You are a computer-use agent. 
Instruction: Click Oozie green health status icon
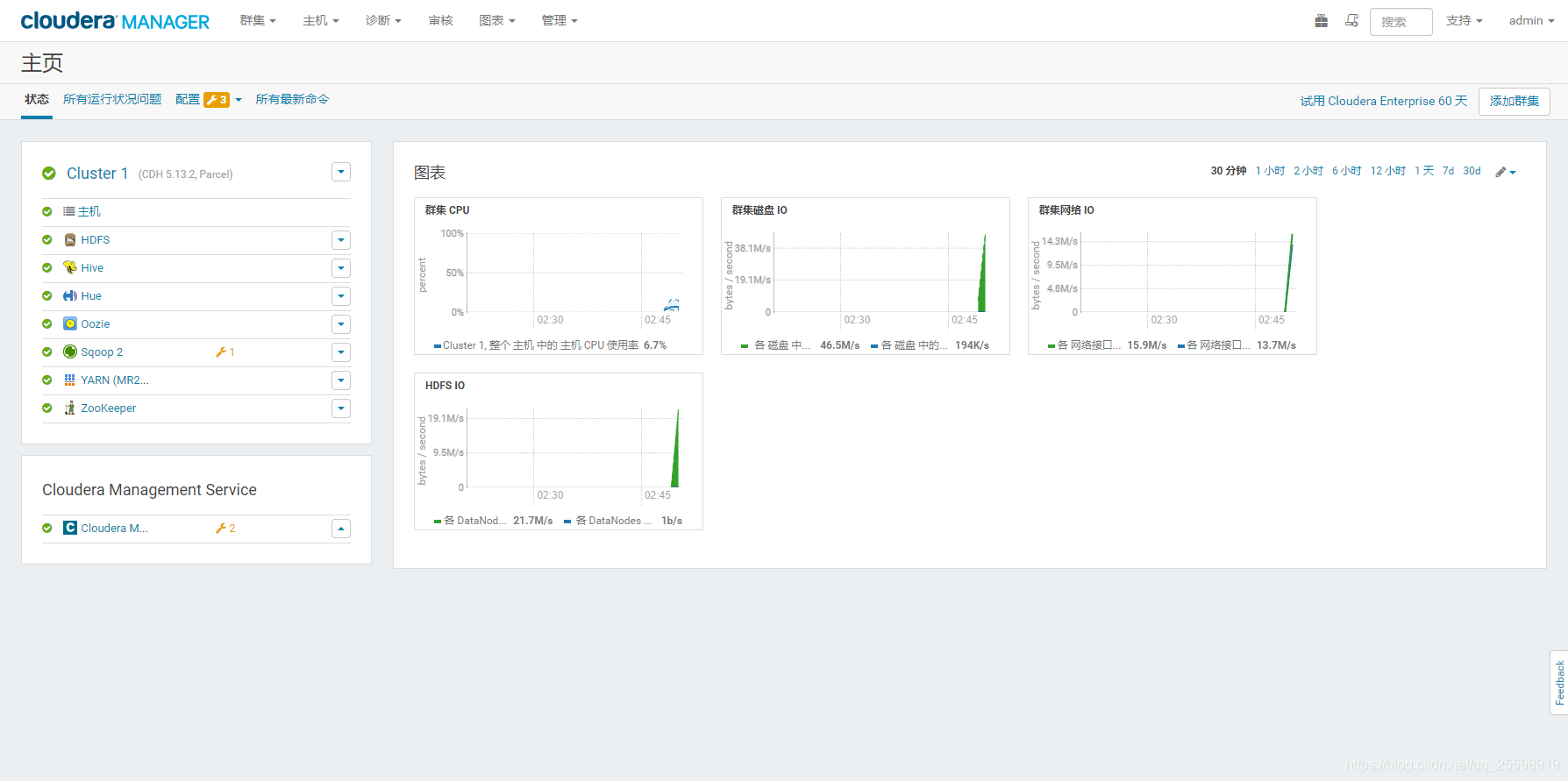click(47, 324)
